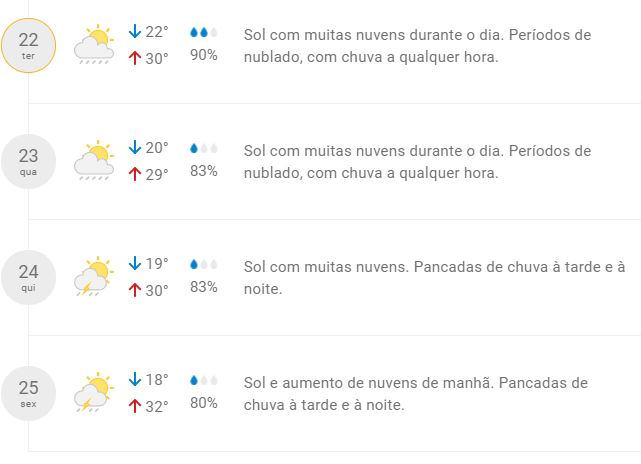Viewport: 641px width, 464px height.
Task: Click the raindrops icon above 90%
Action: pos(204,33)
